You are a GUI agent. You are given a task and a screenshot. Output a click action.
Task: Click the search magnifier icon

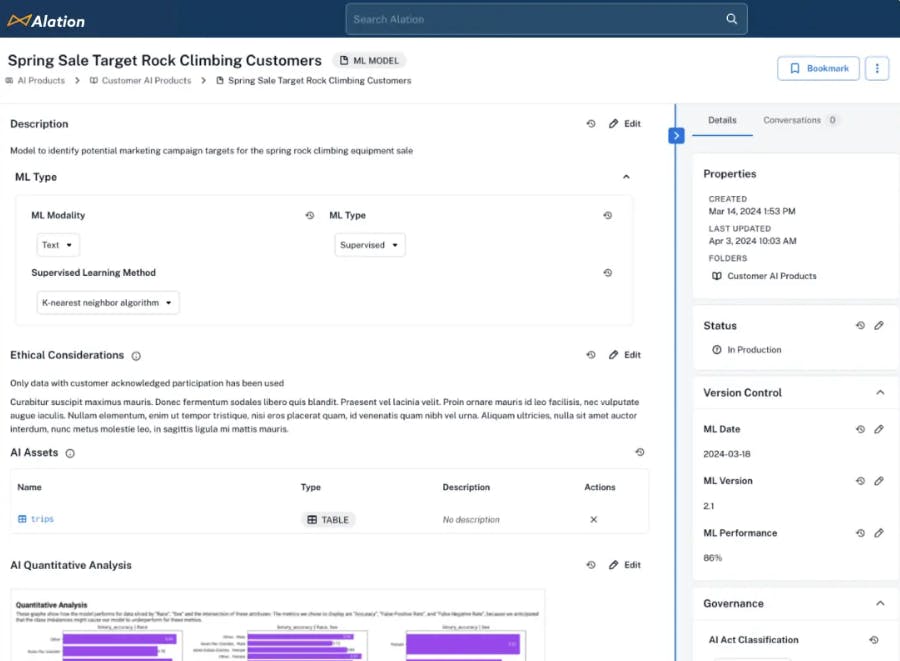731,19
